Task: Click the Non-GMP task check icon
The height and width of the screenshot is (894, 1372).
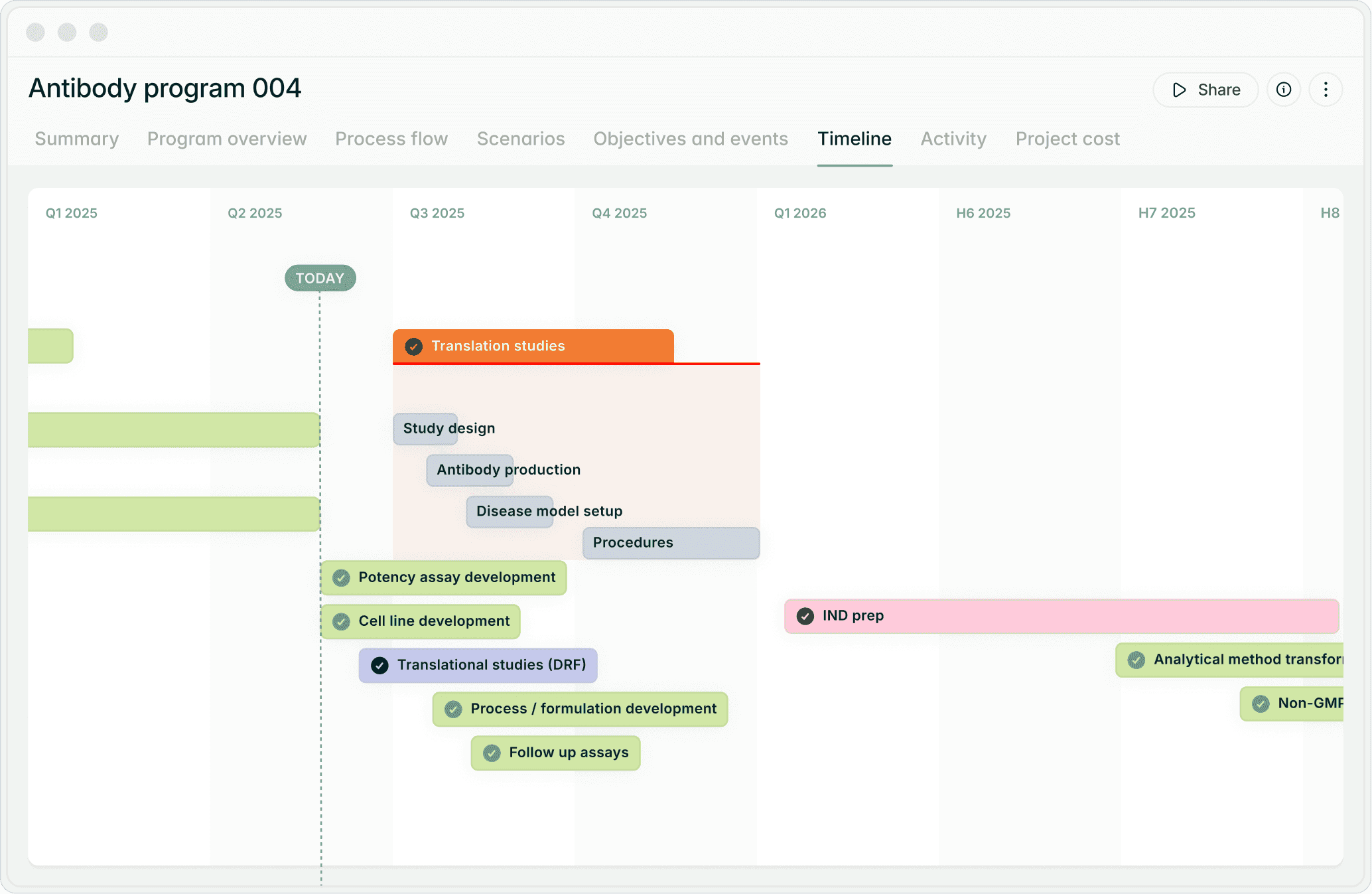Action: 1261,704
